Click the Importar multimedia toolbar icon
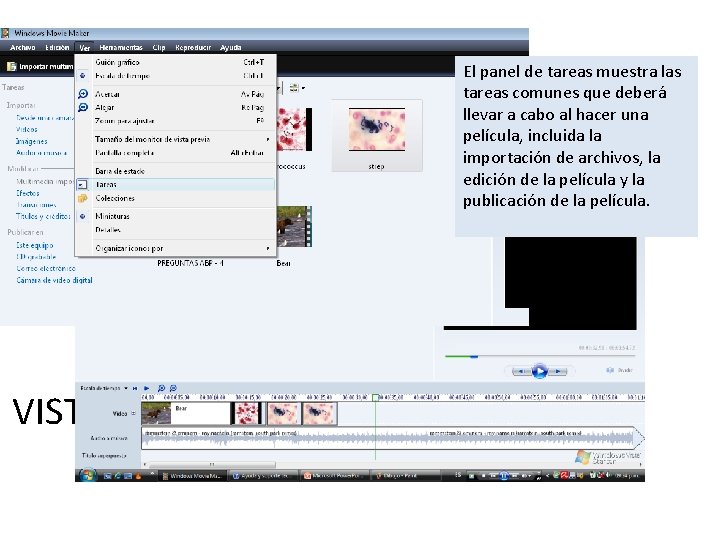The width and height of the screenshot is (720, 540). tap(11, 67)
